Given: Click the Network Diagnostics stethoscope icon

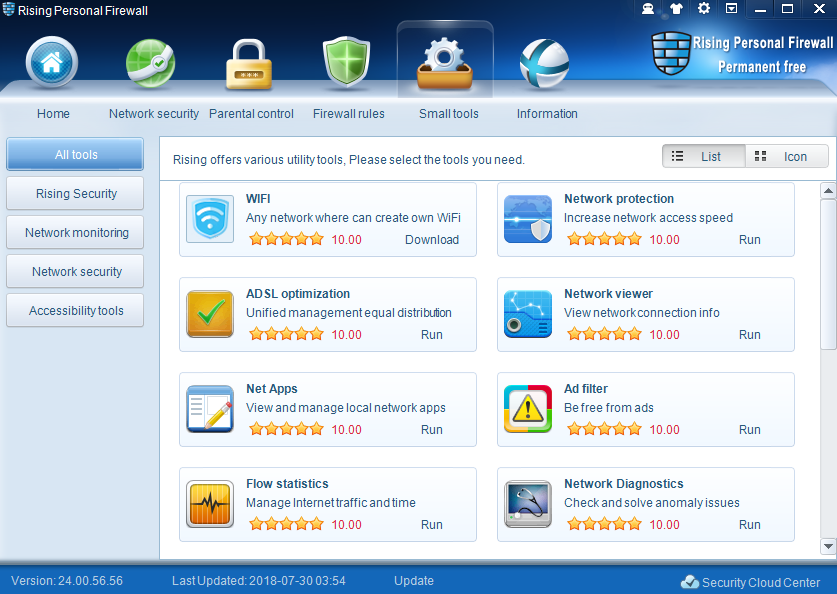Looking at the screenshot, I should click(x=528, y=504).
